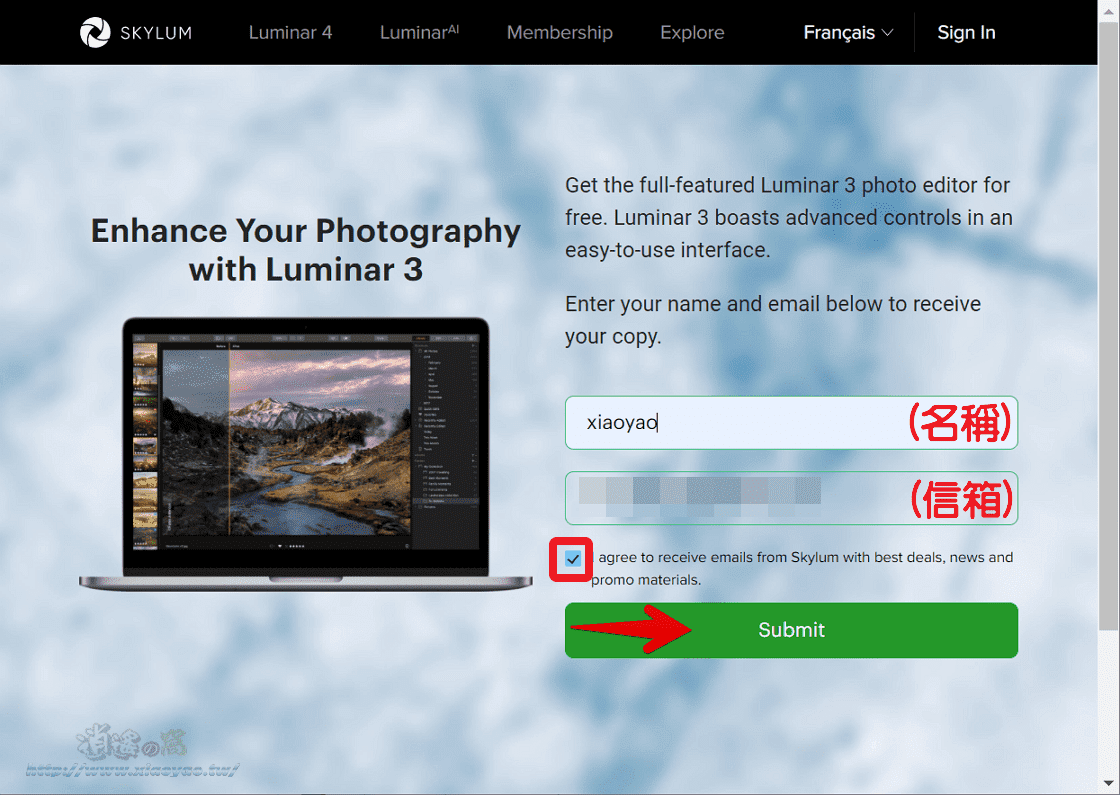Click the text about the full-featured Luminar 3 photo editor

click(x=789, y=217)
